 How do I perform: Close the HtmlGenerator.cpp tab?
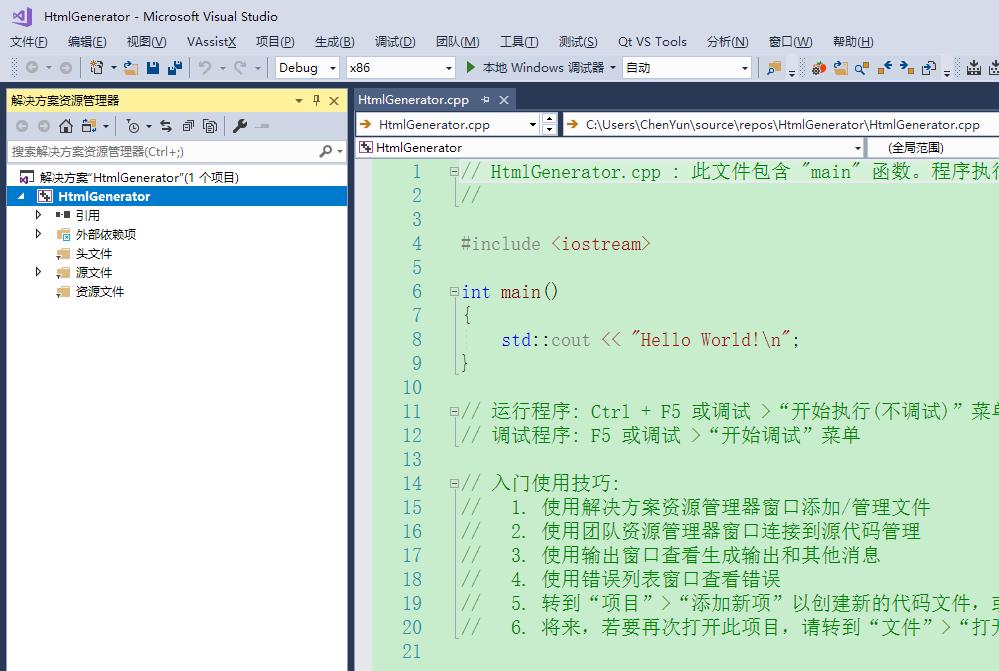[504, 99]
